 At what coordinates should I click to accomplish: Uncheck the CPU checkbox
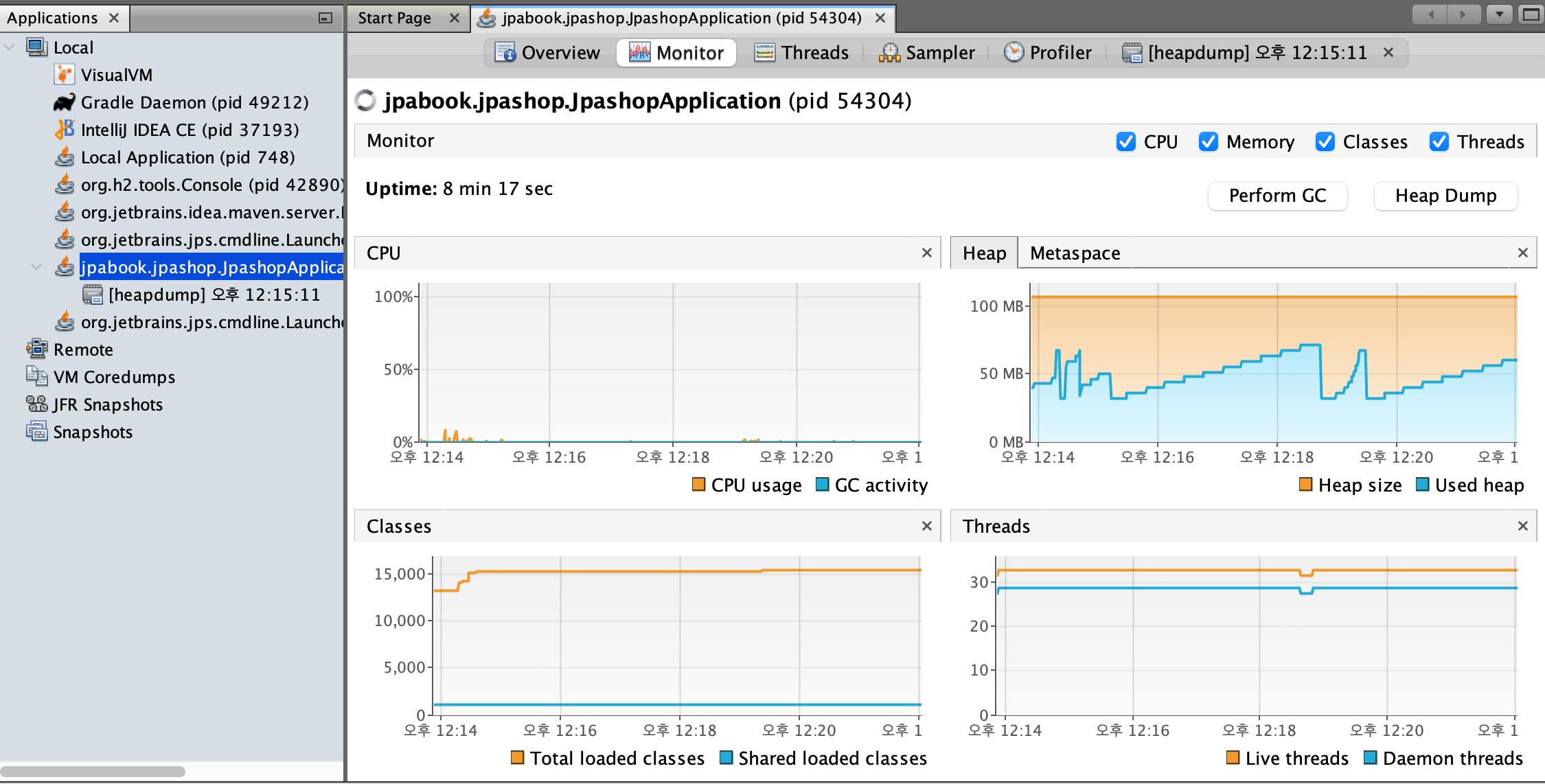(1125, 141)
